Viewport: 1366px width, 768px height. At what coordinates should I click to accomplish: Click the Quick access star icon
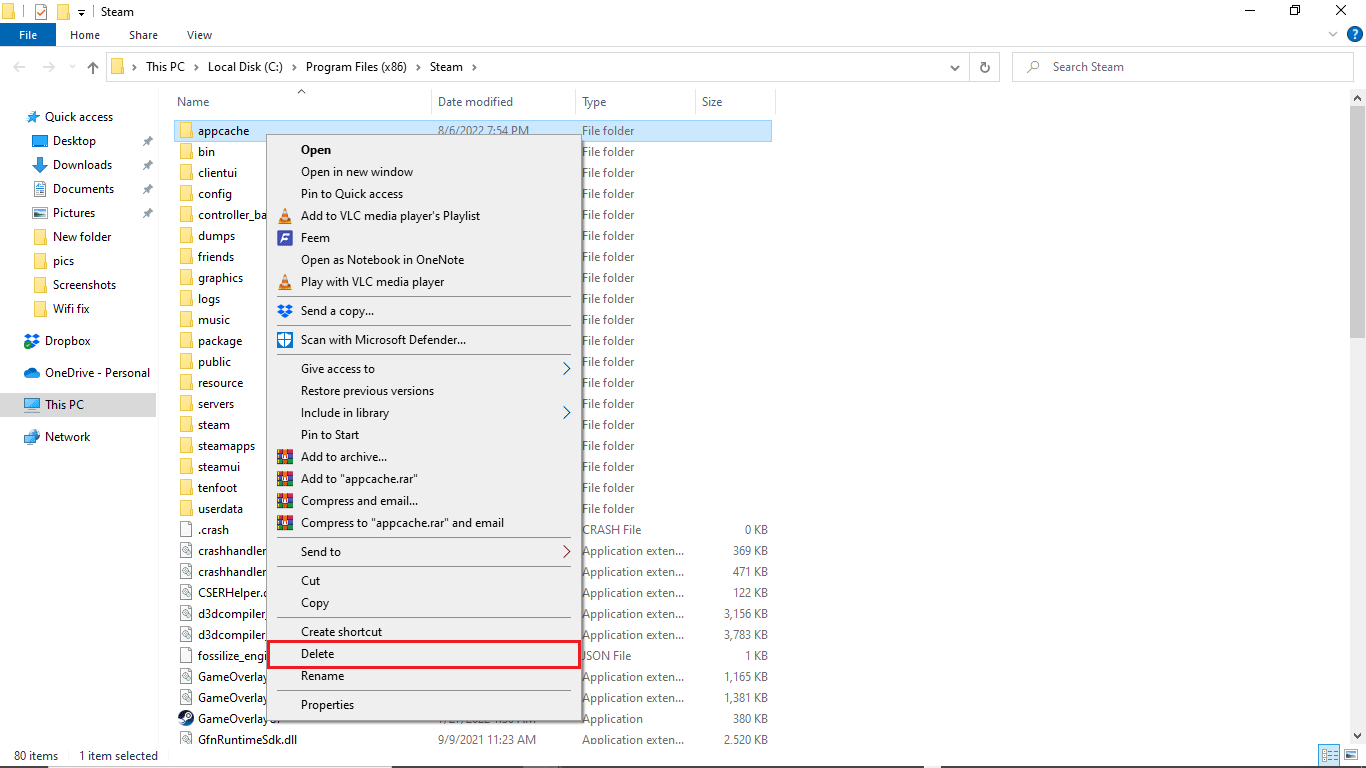click(33, 117)
